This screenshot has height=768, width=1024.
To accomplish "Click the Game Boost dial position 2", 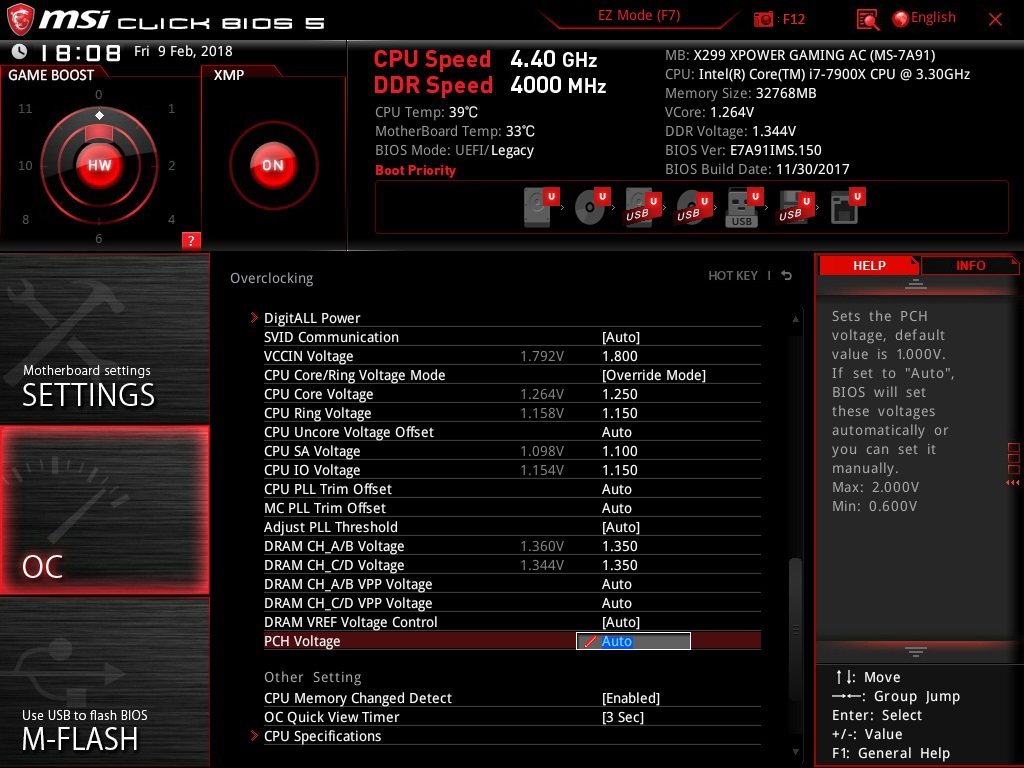I will (x=171, y=165).
